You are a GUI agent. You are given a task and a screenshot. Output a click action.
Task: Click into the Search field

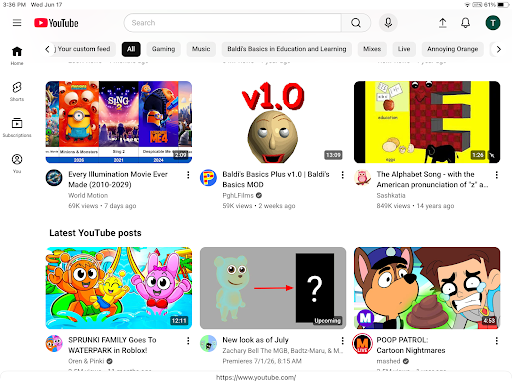point(233,23)
